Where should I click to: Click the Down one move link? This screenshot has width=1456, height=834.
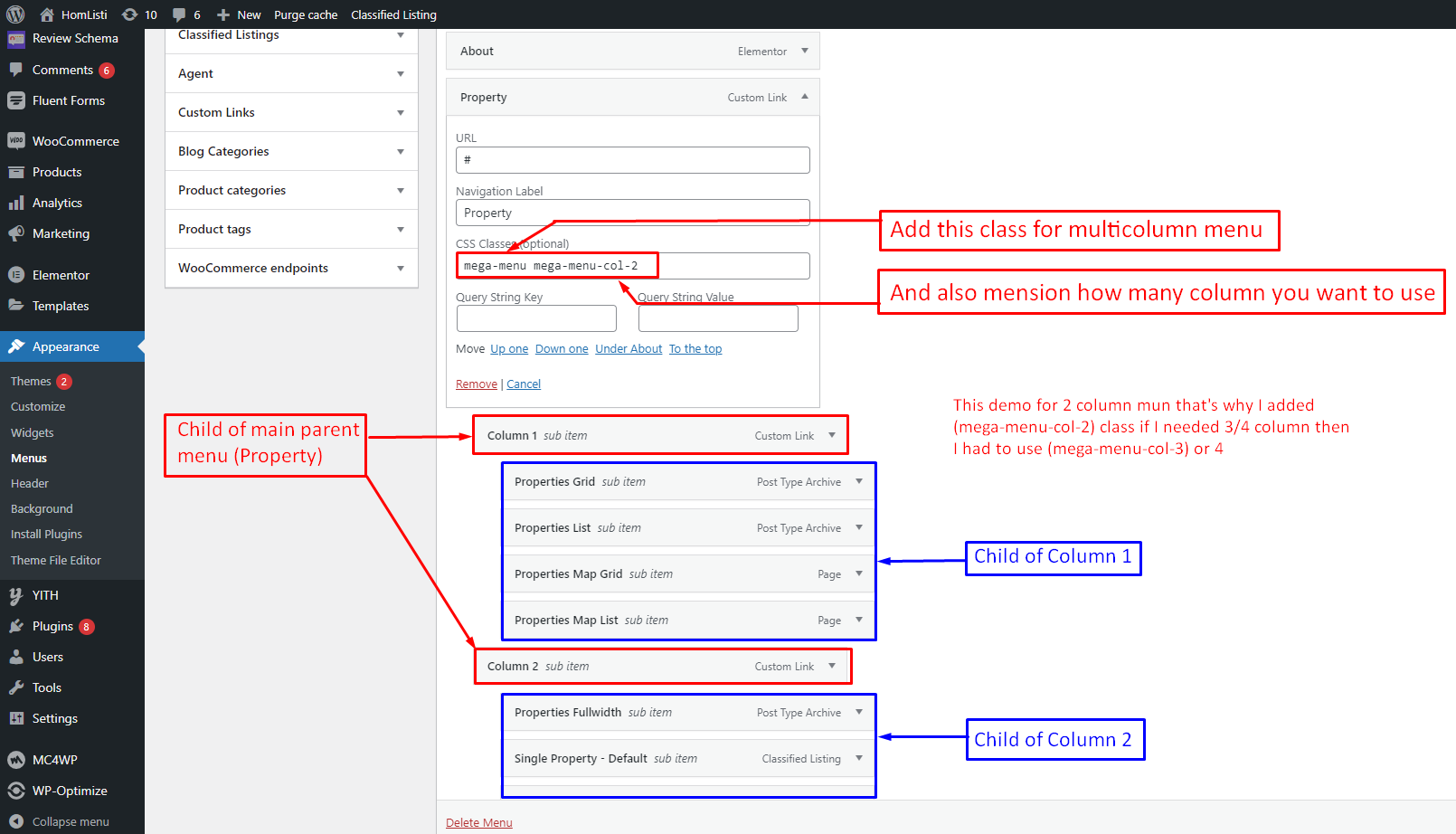point(562,349)
